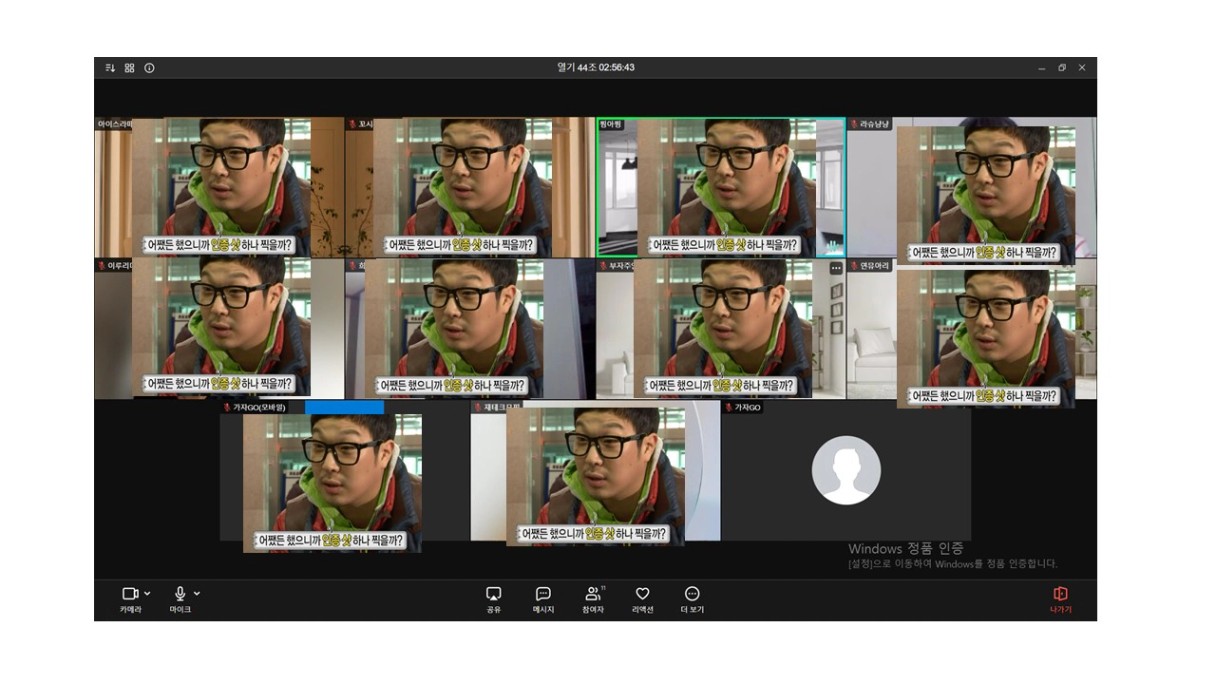The height and width of the screenshot is (684, 1216).
Task: Select the 가자GO(모바일) video tile
Action: pos(345,471)
